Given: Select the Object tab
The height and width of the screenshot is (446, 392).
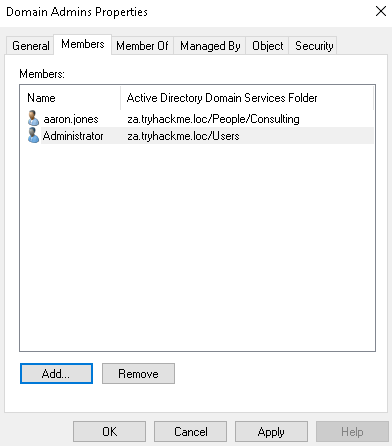Looking at the screenshot, I should click(268, 46).
